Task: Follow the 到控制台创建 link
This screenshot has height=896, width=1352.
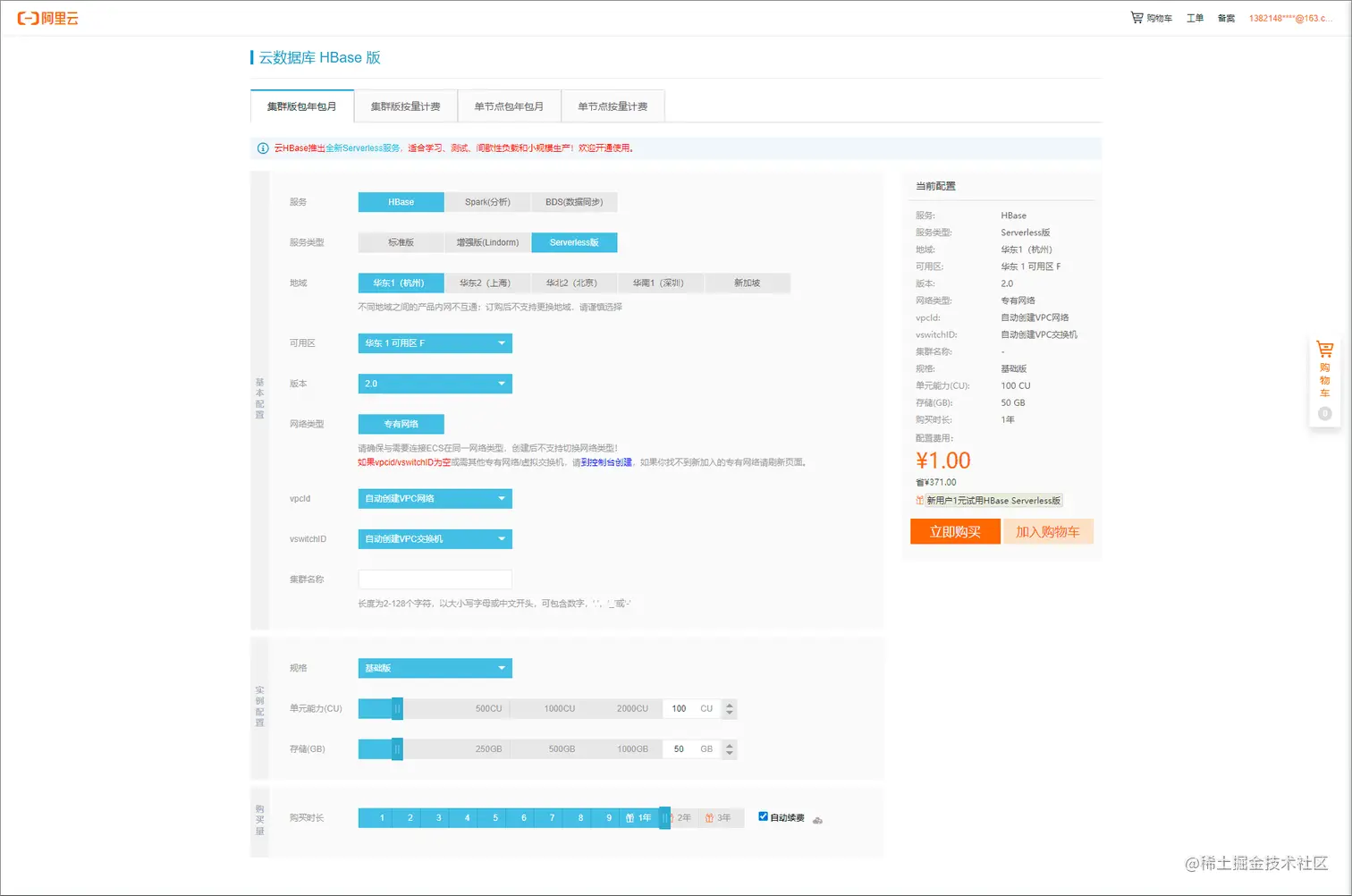Action: point(606,462)
